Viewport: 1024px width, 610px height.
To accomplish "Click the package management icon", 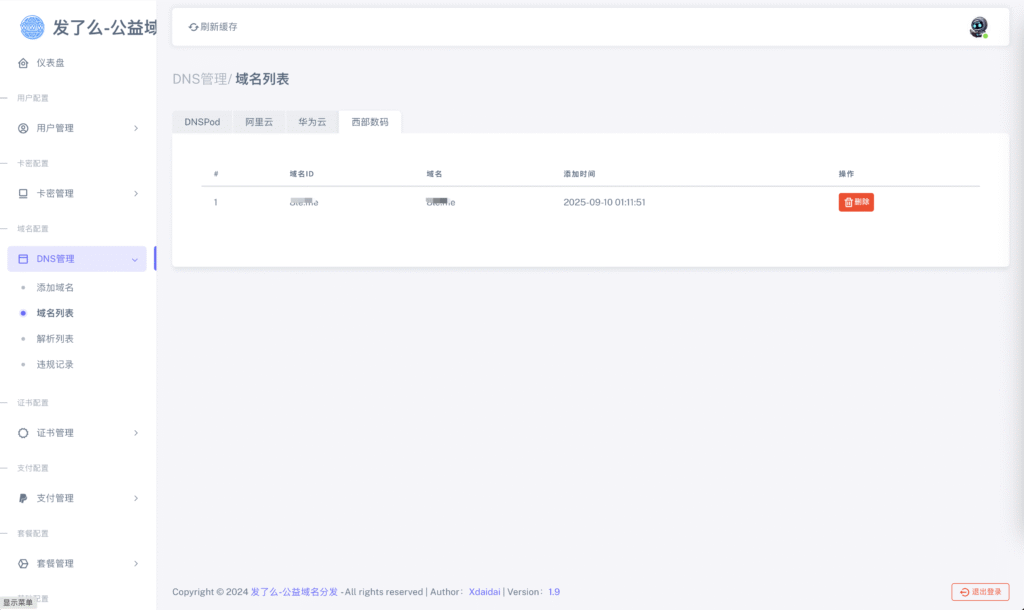I will [23, 564].
